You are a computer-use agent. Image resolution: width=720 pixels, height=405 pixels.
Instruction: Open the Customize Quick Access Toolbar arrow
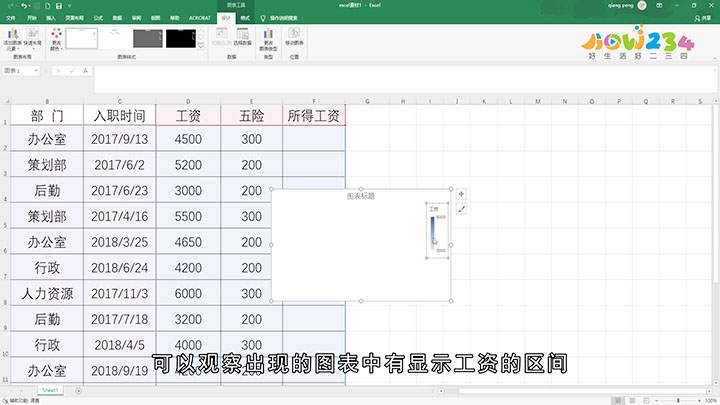click(69, 6)
